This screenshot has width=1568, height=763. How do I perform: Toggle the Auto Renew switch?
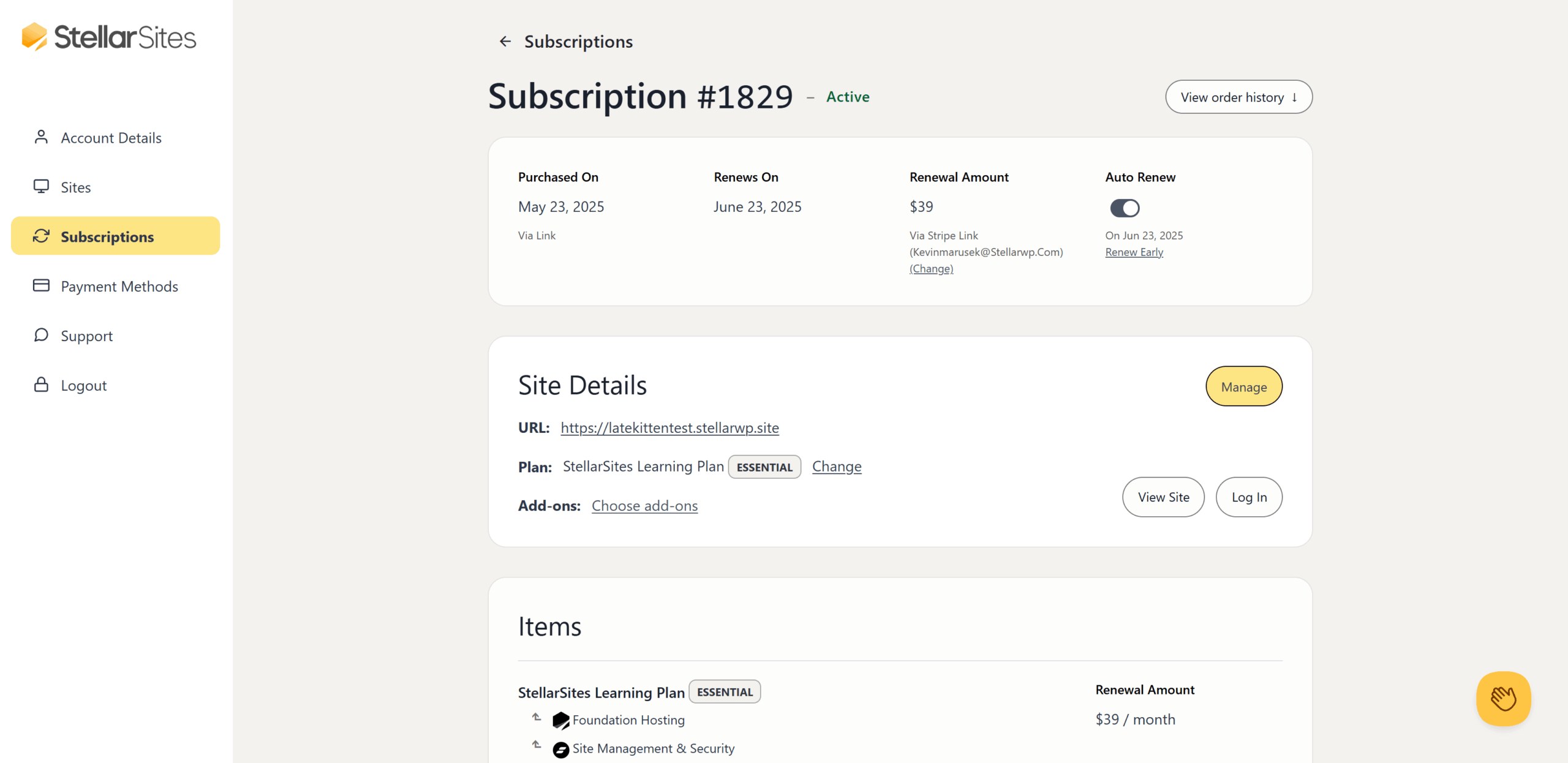point(1125,208)
